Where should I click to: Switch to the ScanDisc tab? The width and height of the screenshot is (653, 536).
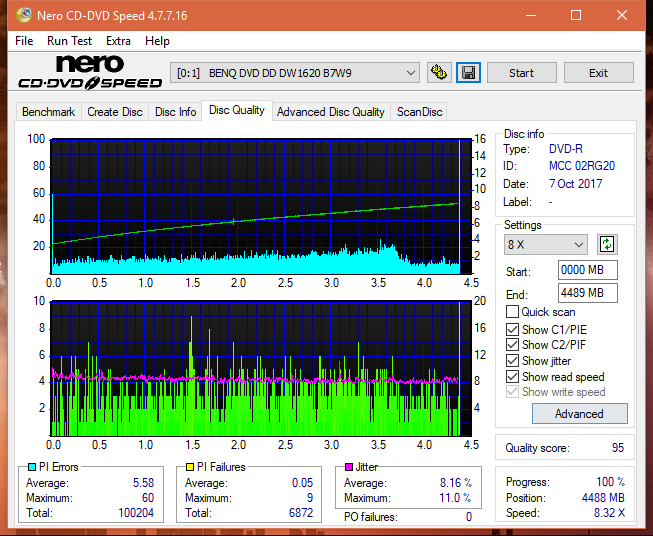tap(419, 112)
